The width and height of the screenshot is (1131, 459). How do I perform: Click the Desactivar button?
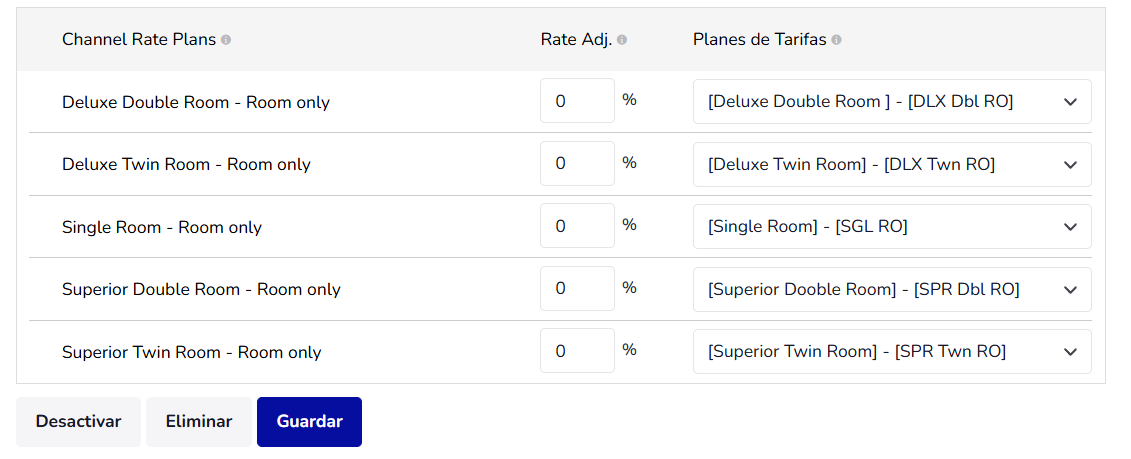(79, 422)
